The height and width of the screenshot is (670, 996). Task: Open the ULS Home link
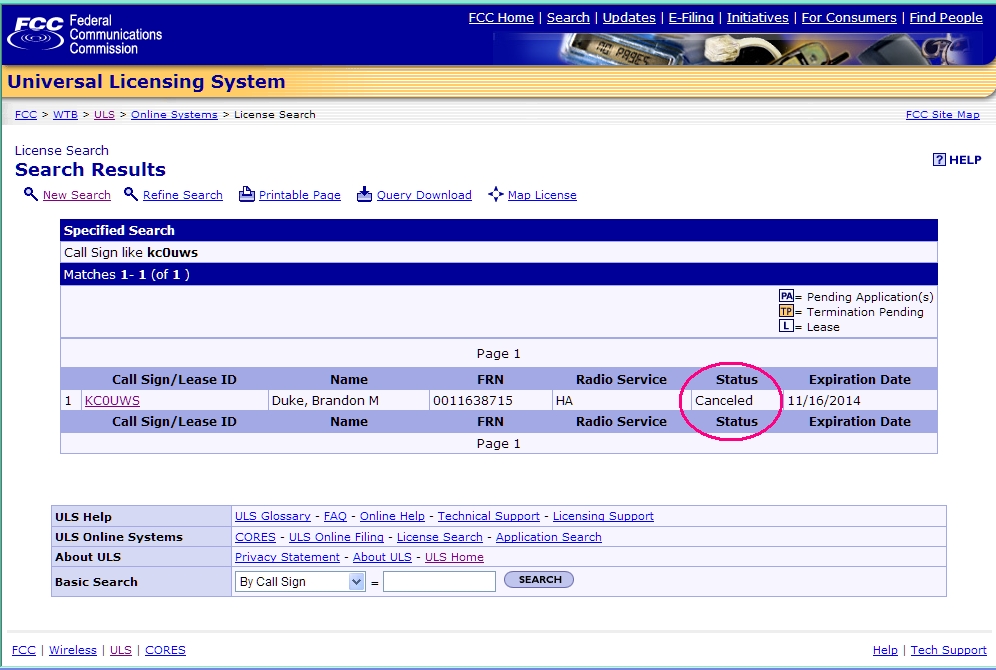[x=454, y=557]
